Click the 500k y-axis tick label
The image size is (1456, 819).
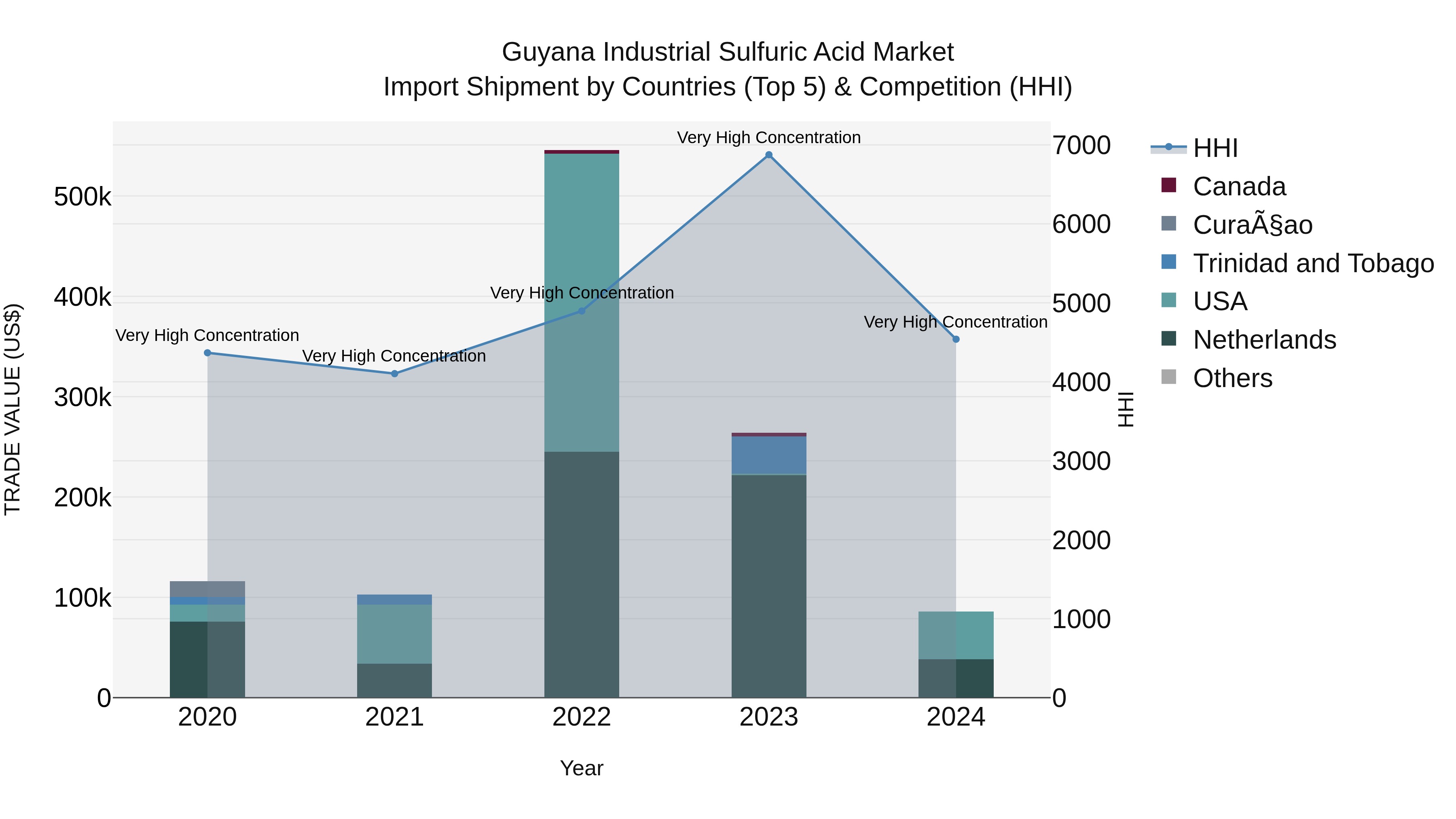click(x=83, y=197)
